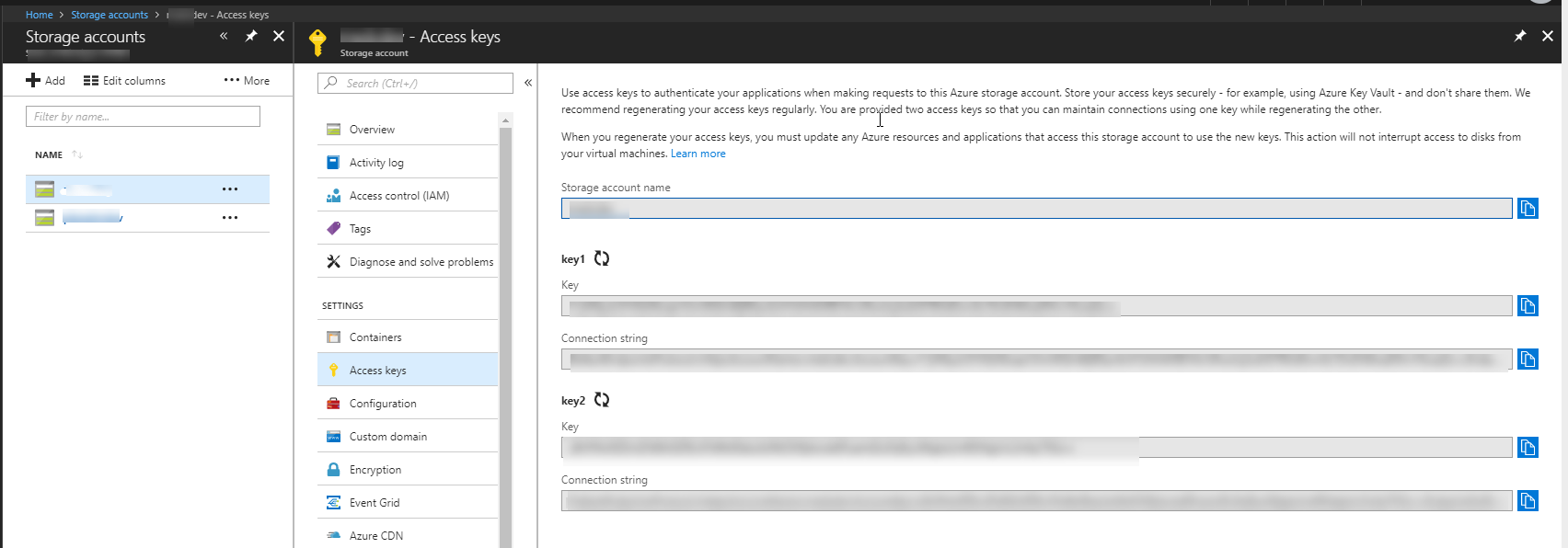Click the key1 Connection string field
The image size is (1568, 548).
pyautogui.click(x=1036, y=359)
